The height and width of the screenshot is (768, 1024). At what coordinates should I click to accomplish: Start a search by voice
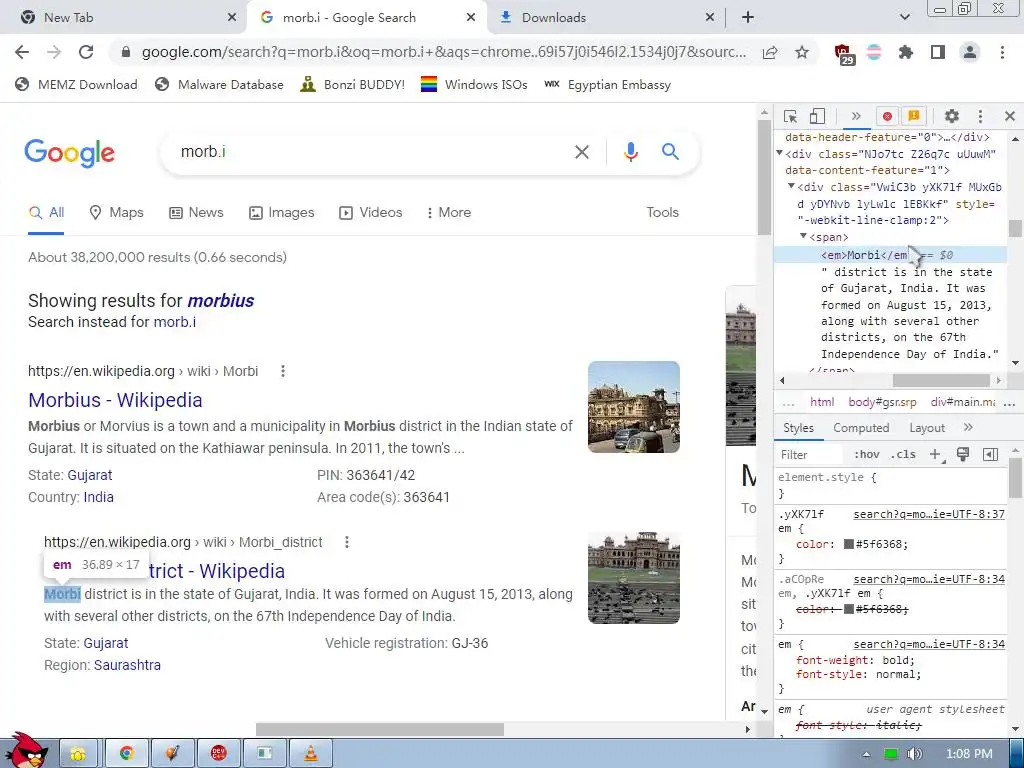pyautogui.click(x=630, y=152)
